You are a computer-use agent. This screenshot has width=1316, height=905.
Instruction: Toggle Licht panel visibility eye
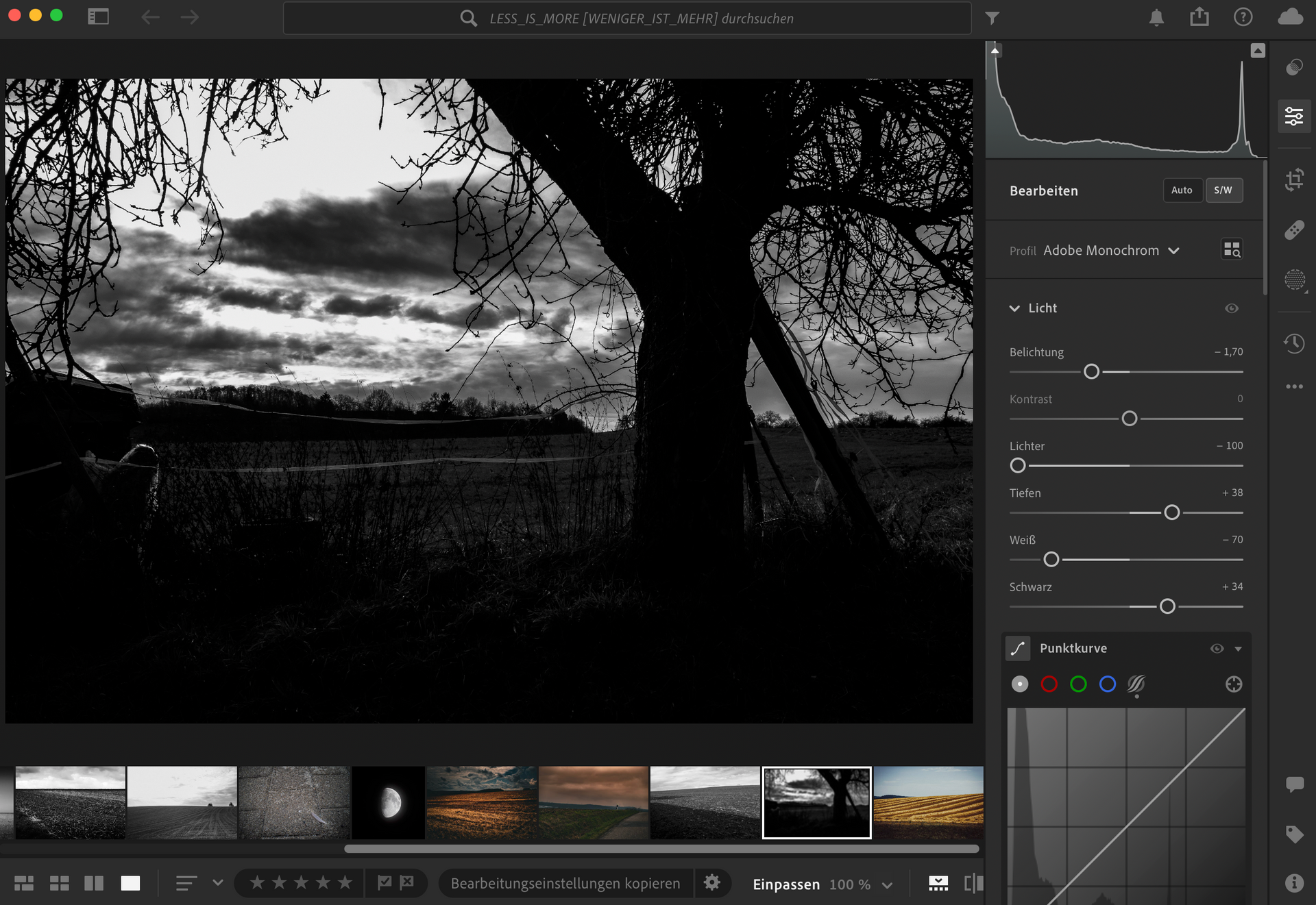[x=1232, y=308]
